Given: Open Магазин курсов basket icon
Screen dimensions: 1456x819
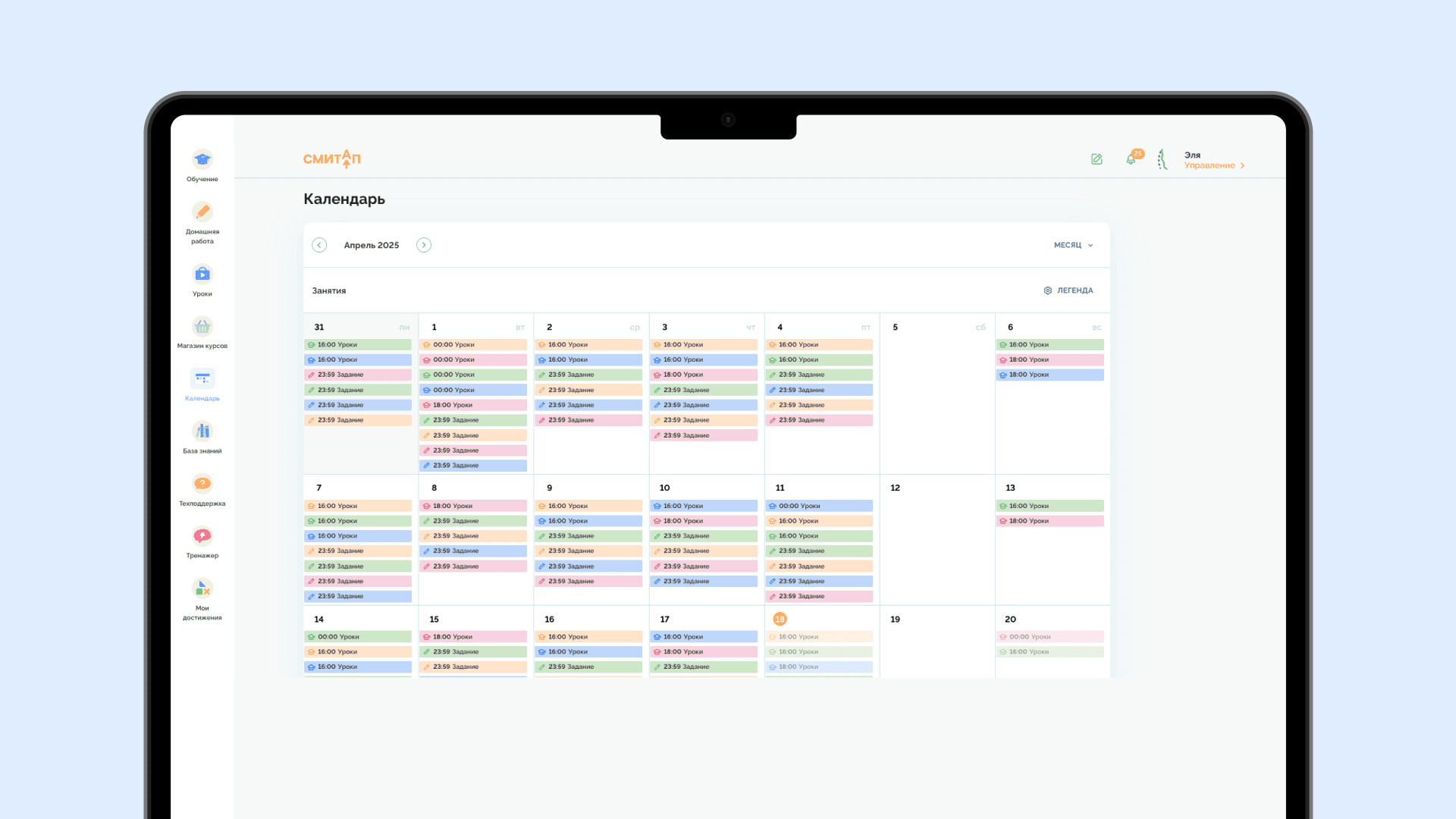Looking at the screenshot, I should pyautogui.click(x=202, y=327).
